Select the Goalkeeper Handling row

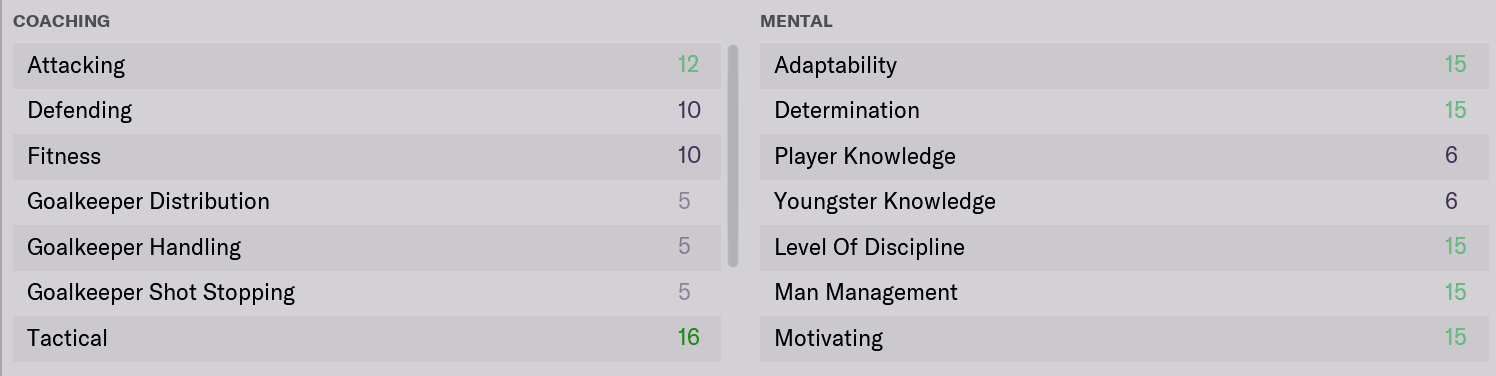click(367, 247)
